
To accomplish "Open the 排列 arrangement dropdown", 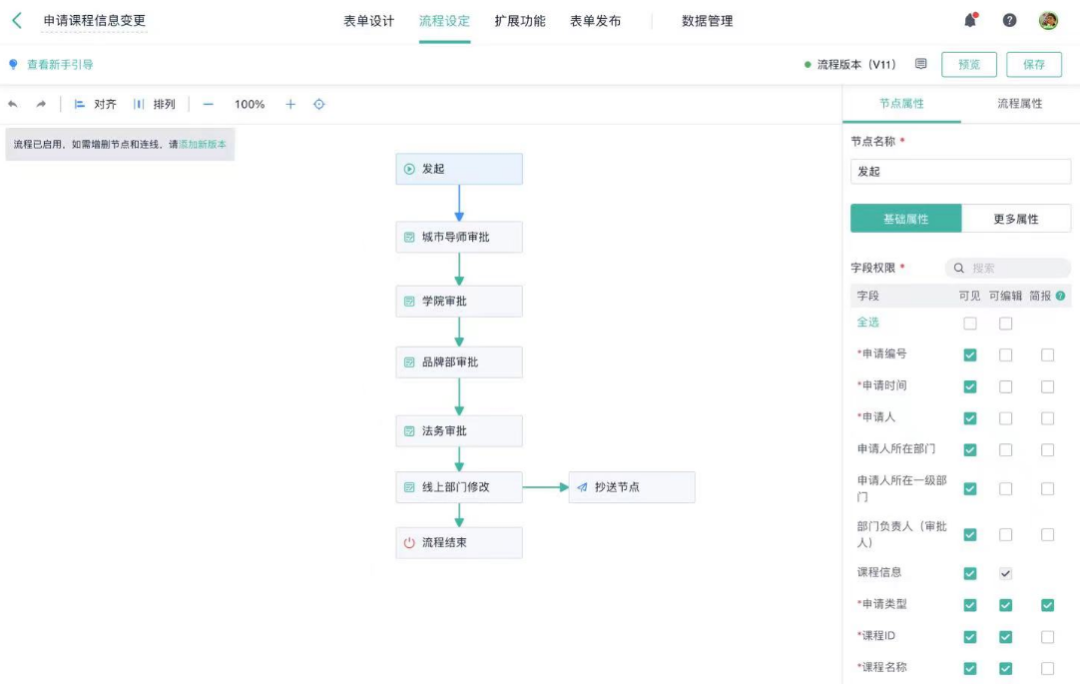I will (155, 104).
